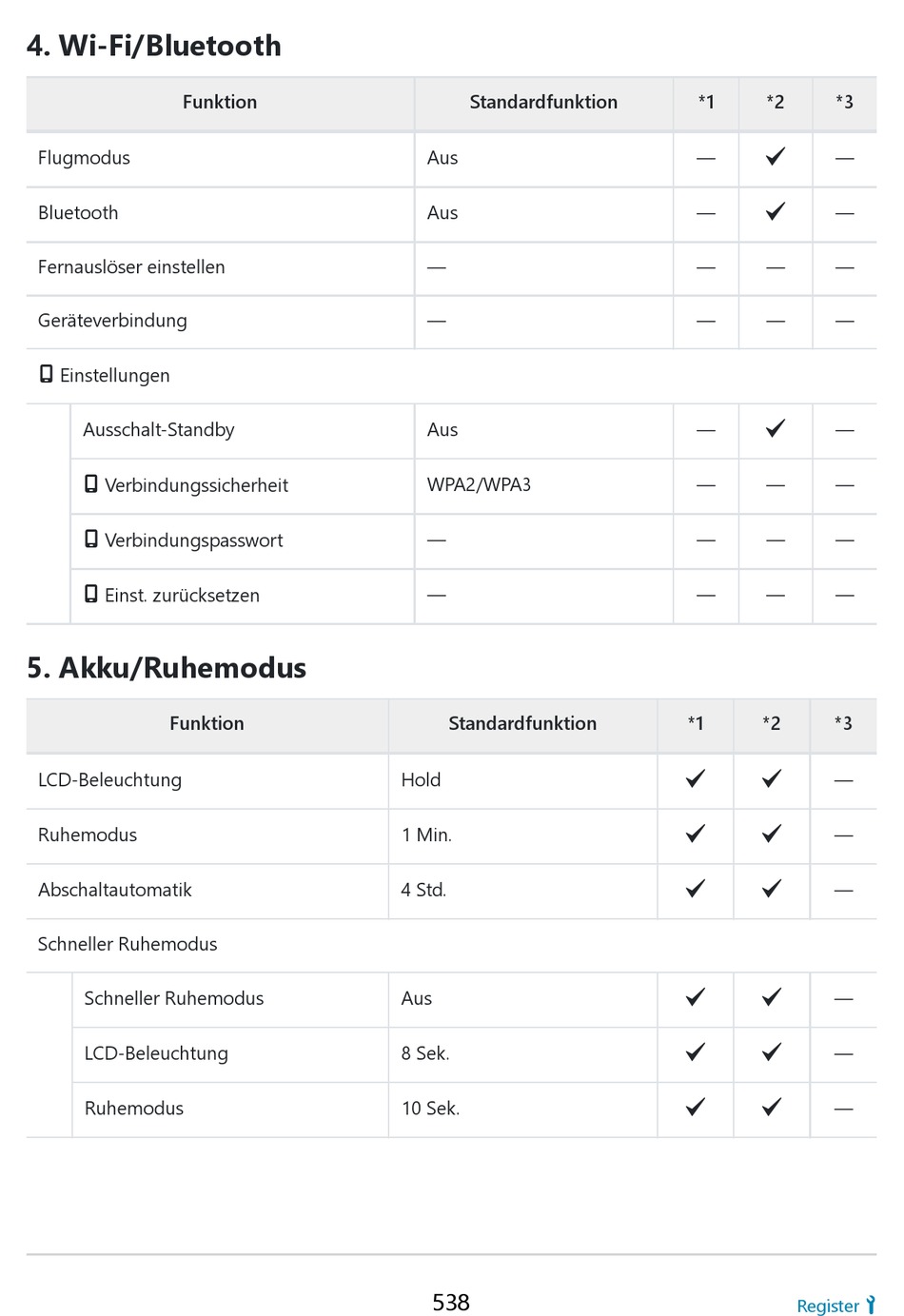Click the 4. Wi-Fi/Bluetooth section heading
Image resolution: width=904 pixels, height=1316 pixels.
(x=154, y=46)
